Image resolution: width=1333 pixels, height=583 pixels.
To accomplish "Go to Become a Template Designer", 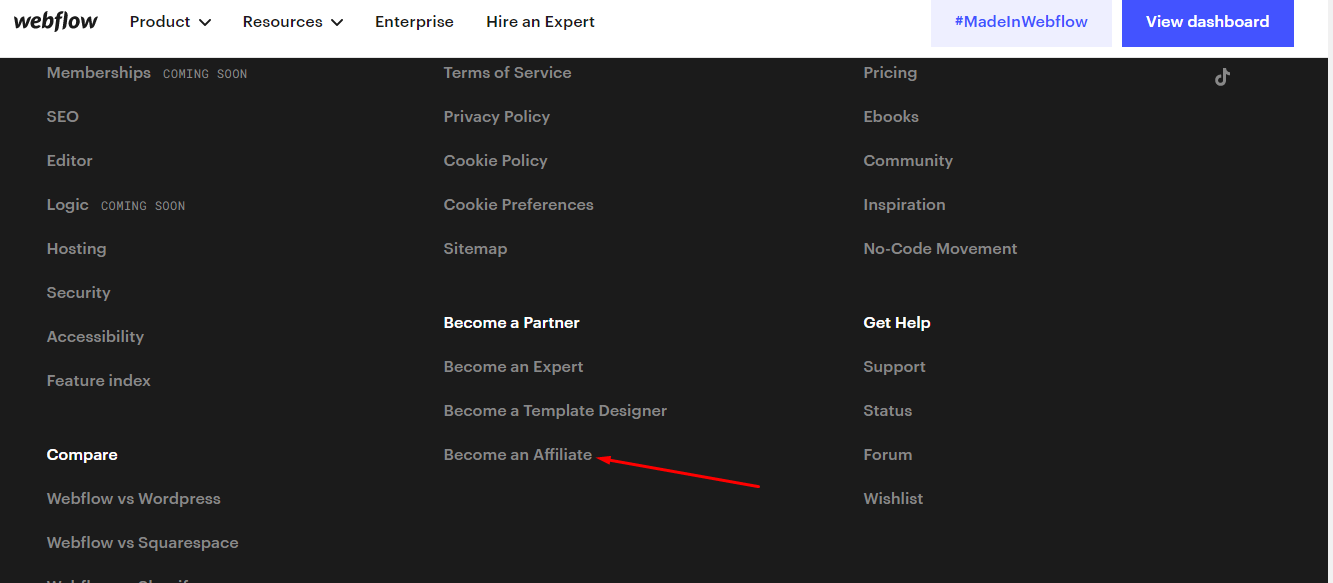I will pos(555,411).
